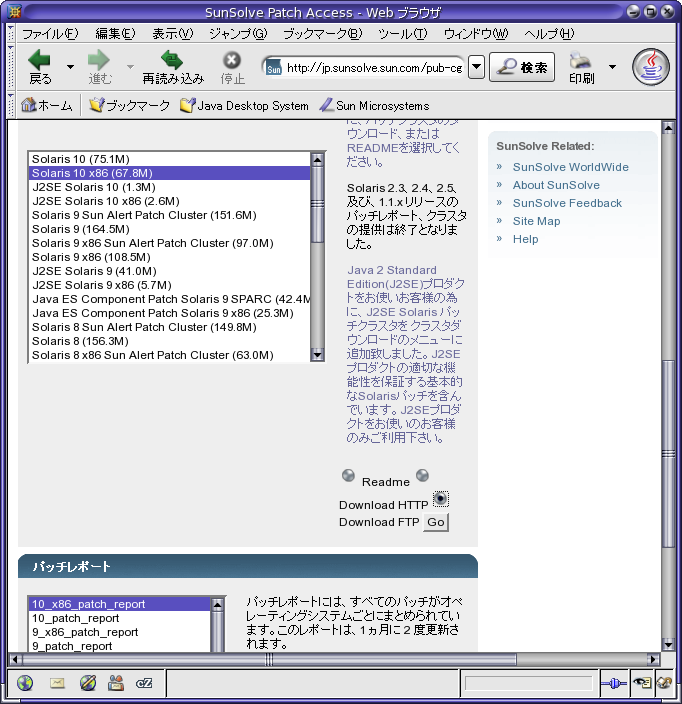Open the SunSolve Feedback link
The width and height of the screenshot is (682, 704).
click(567, 203)
